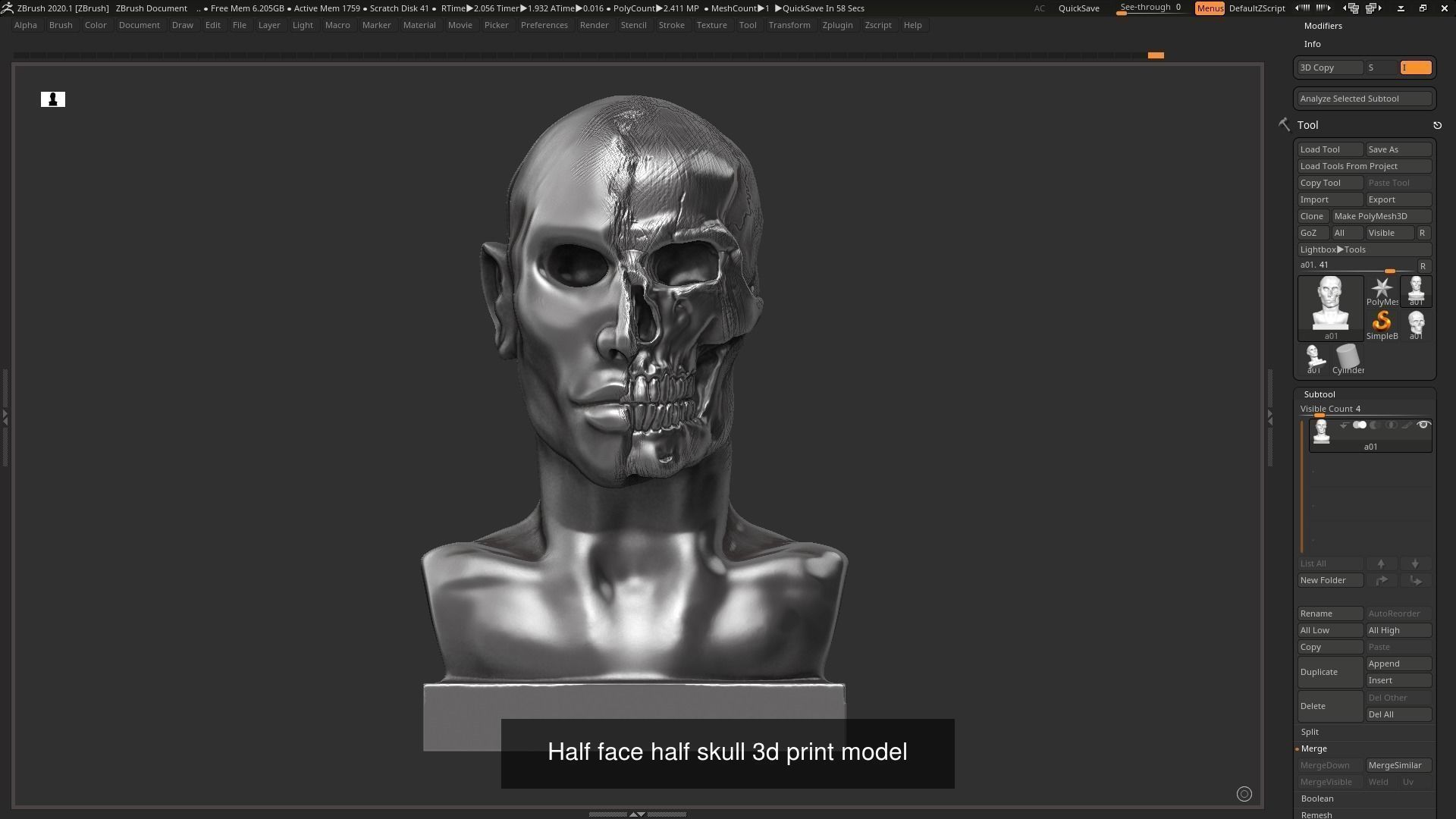Toggle the union boolean mode on a01 subtool

coord(1360,425)
